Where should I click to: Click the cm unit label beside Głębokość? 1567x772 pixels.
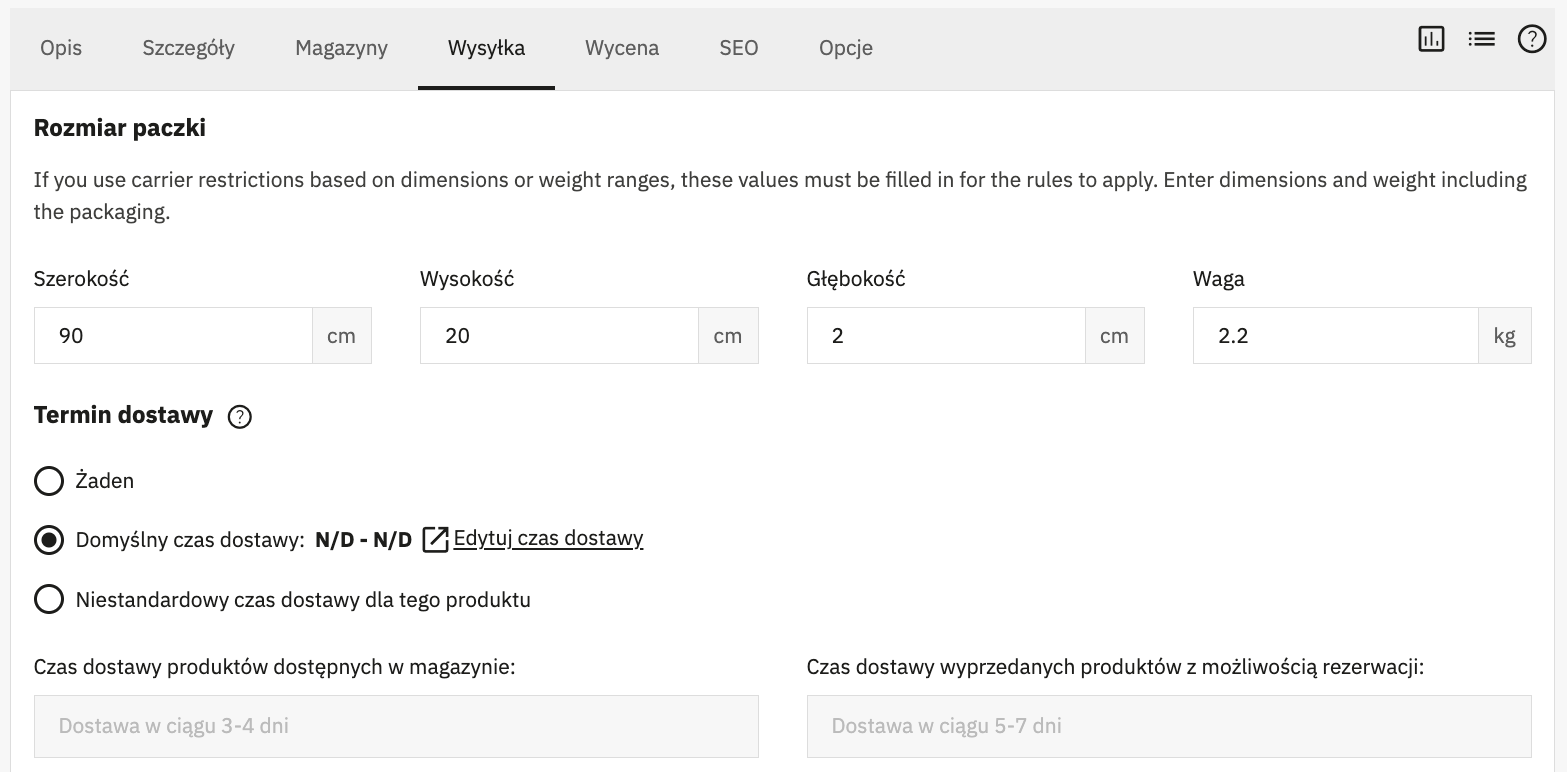click(x=1115, y=336)
